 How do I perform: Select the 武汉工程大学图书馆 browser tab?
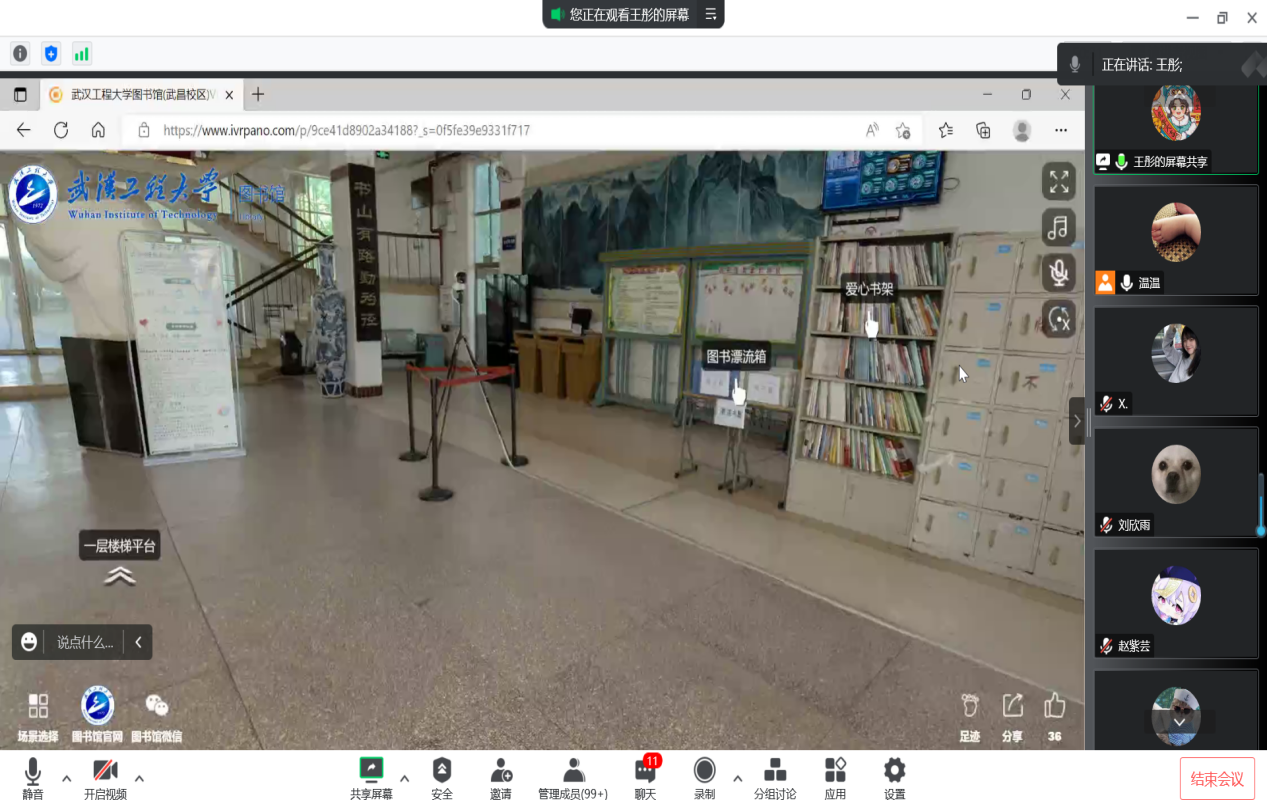[x=140, y=95]
